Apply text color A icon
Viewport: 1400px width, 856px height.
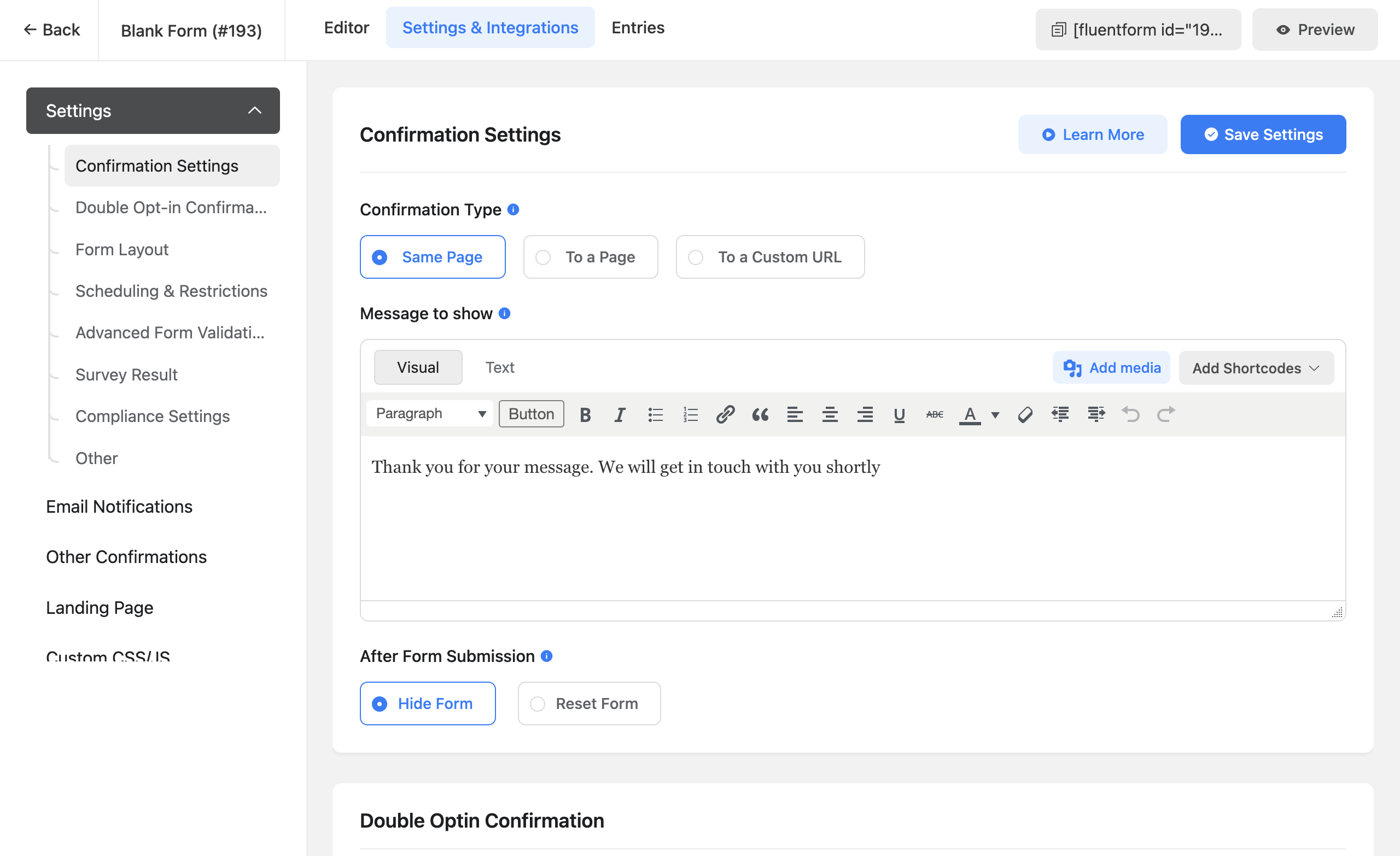pos(970,414)
